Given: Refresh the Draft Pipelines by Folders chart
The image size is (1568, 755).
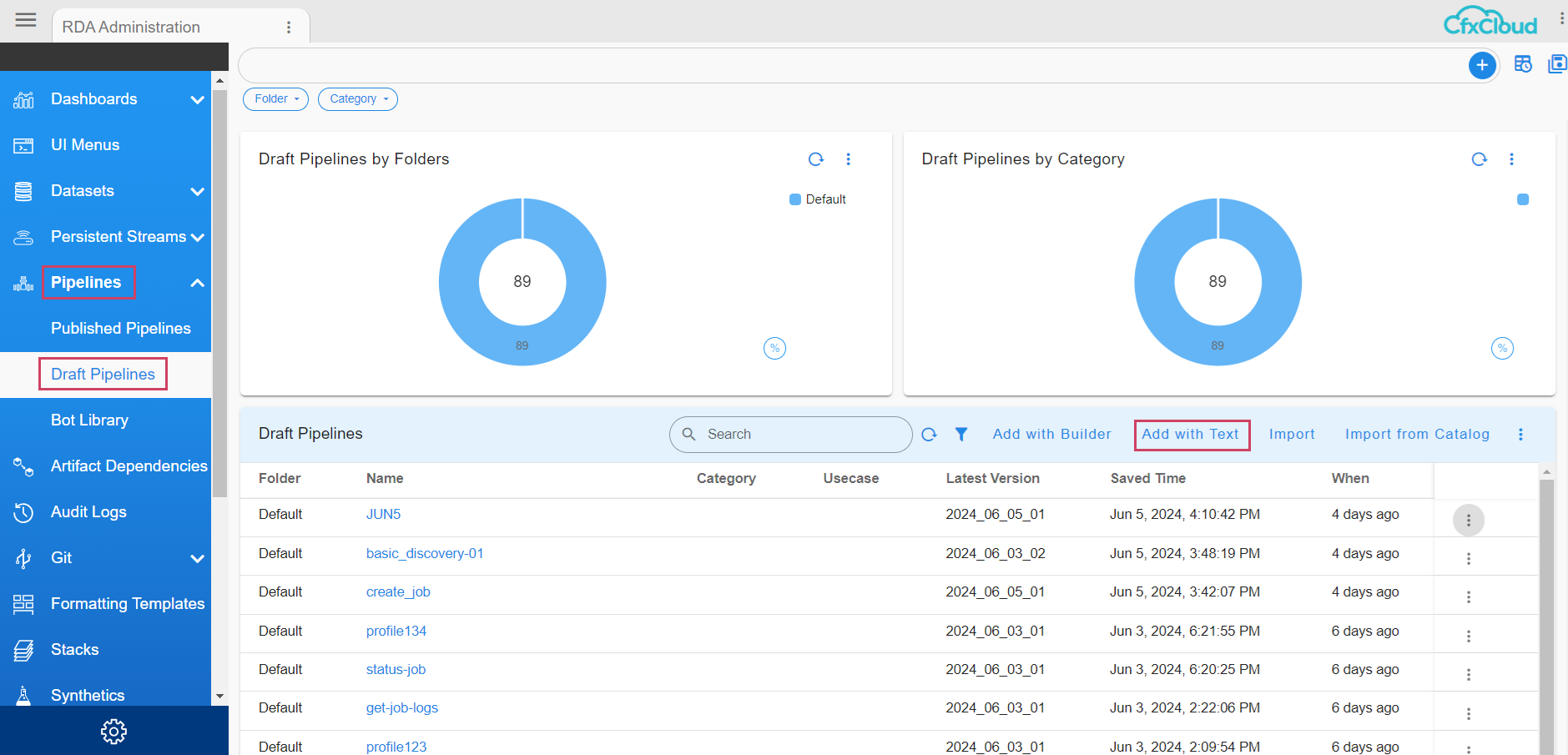Looking at the screenshot, I should point(815,159).
